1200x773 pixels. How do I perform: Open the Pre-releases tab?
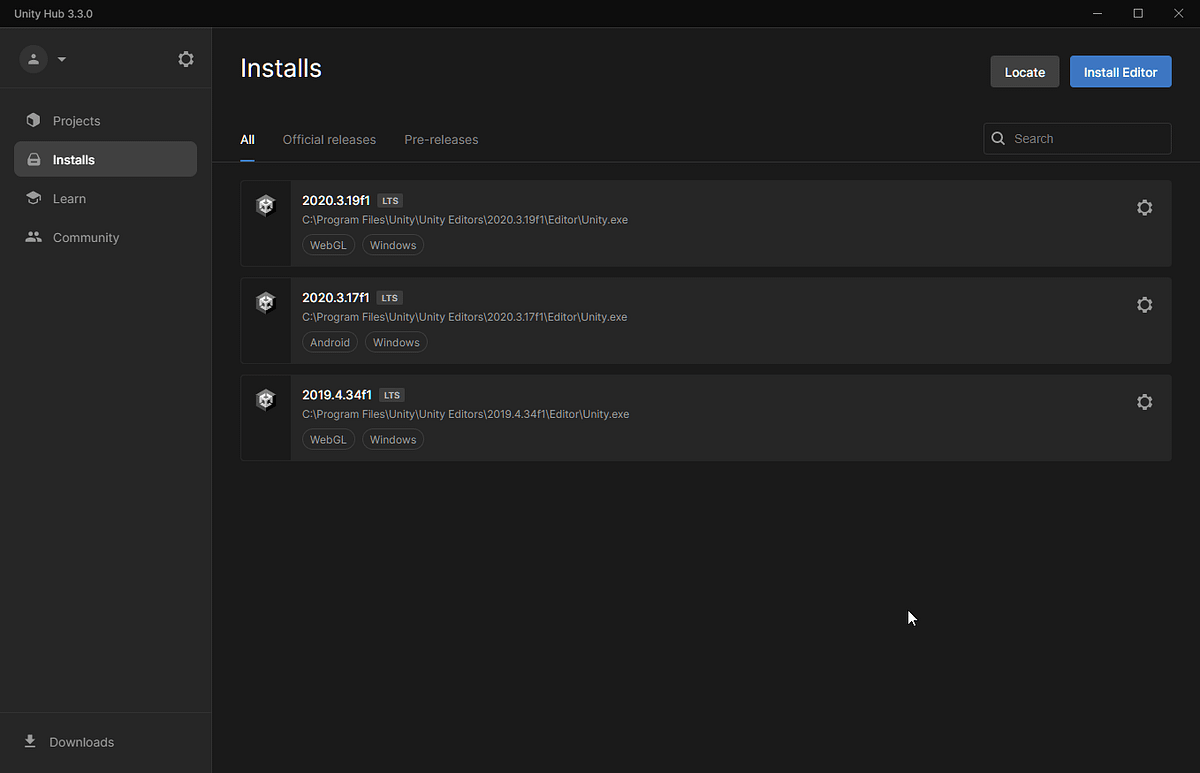point(441,139)
